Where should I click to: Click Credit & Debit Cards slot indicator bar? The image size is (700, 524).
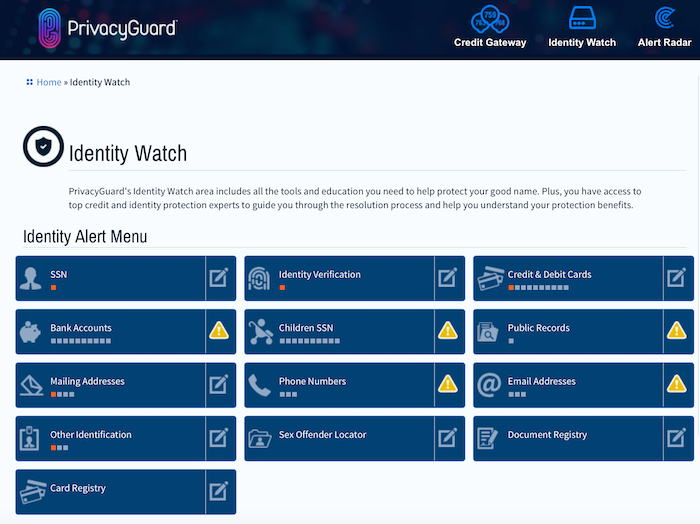tap(538, 287)
